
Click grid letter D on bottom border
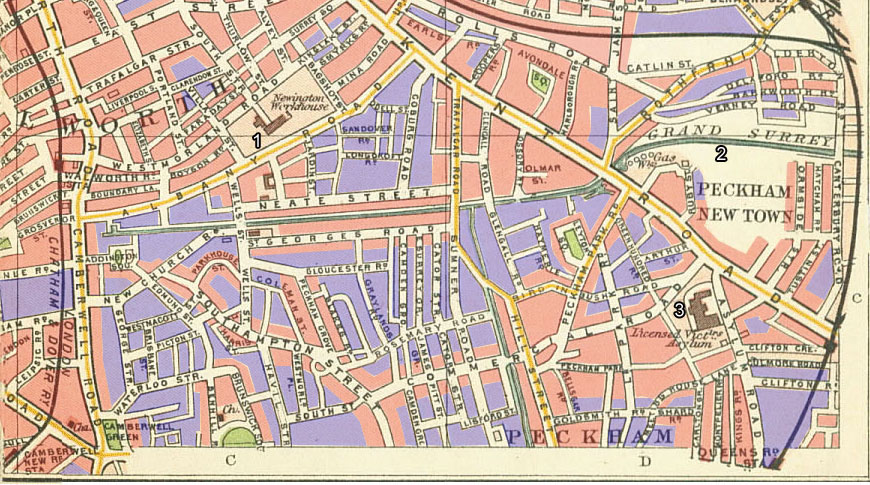click(x=645, y=461)
